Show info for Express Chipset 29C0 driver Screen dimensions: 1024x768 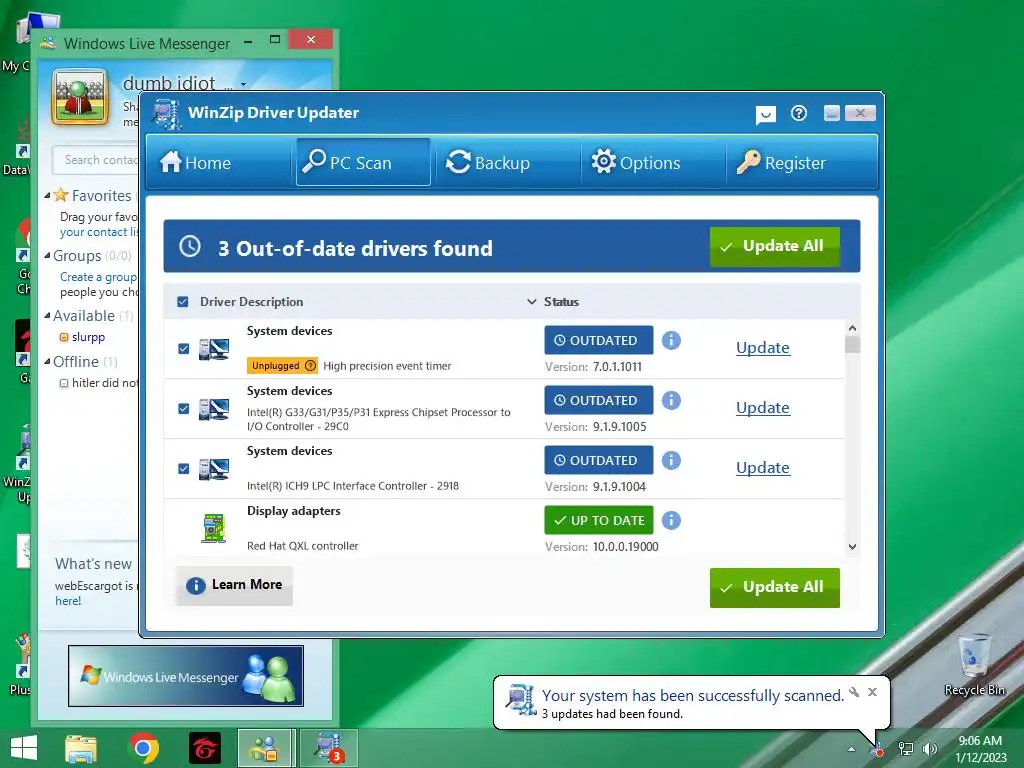(671, 400)
